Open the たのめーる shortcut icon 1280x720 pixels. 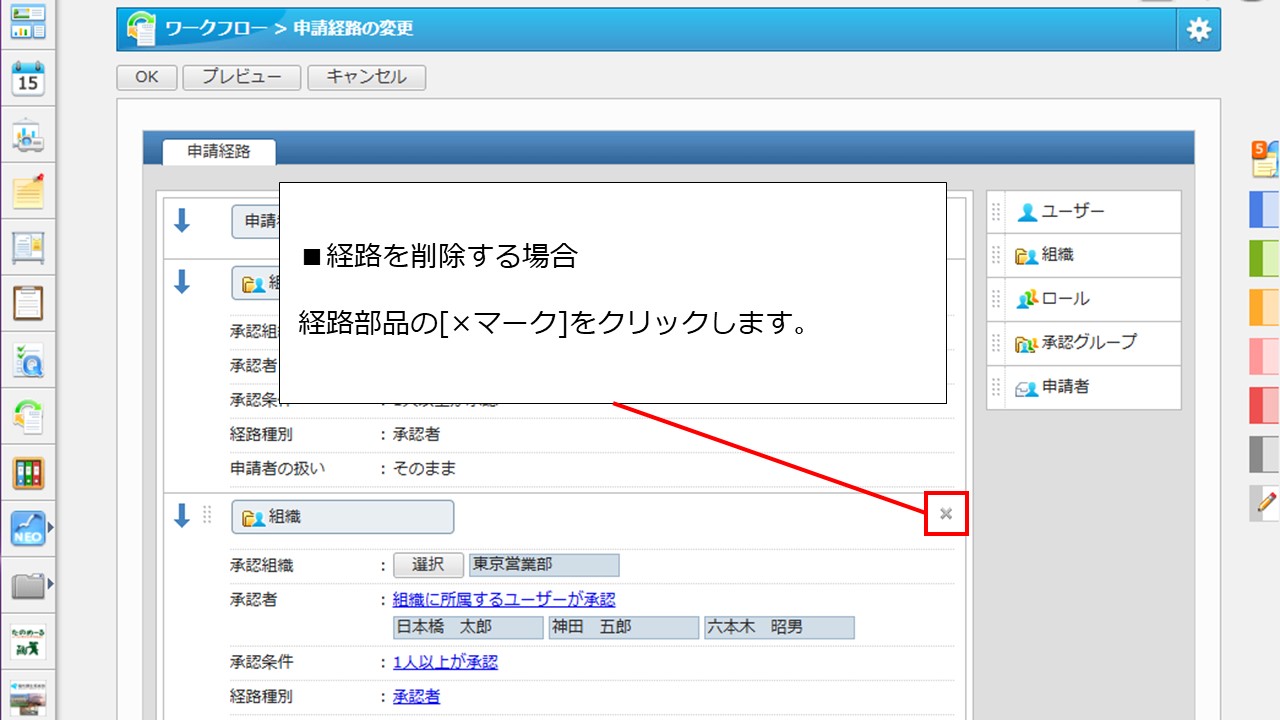click(x=28, y=641)
